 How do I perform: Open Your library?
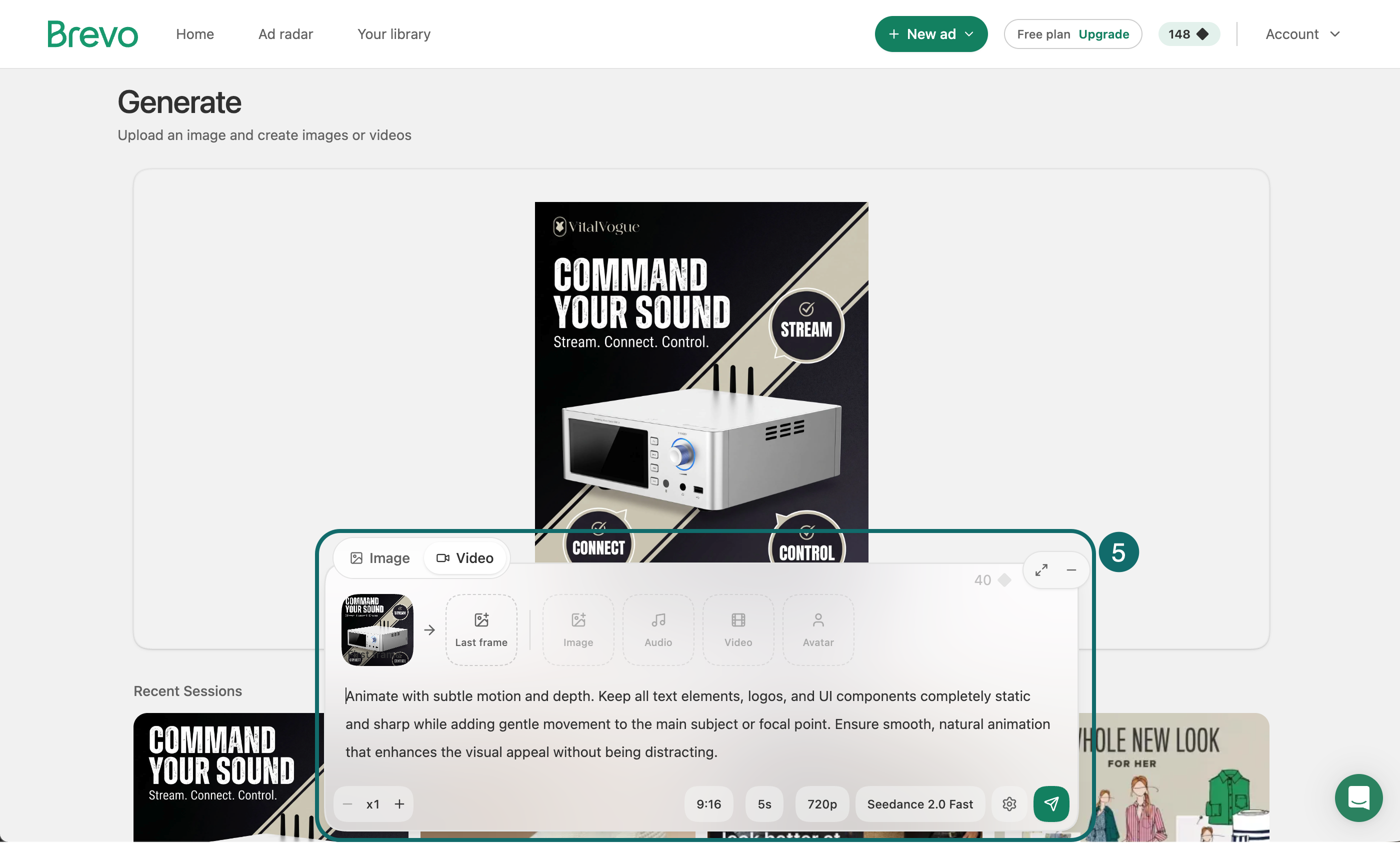393,34
